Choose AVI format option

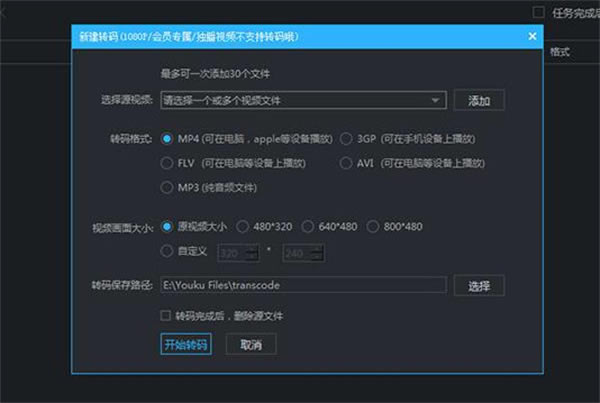(346, 163)
